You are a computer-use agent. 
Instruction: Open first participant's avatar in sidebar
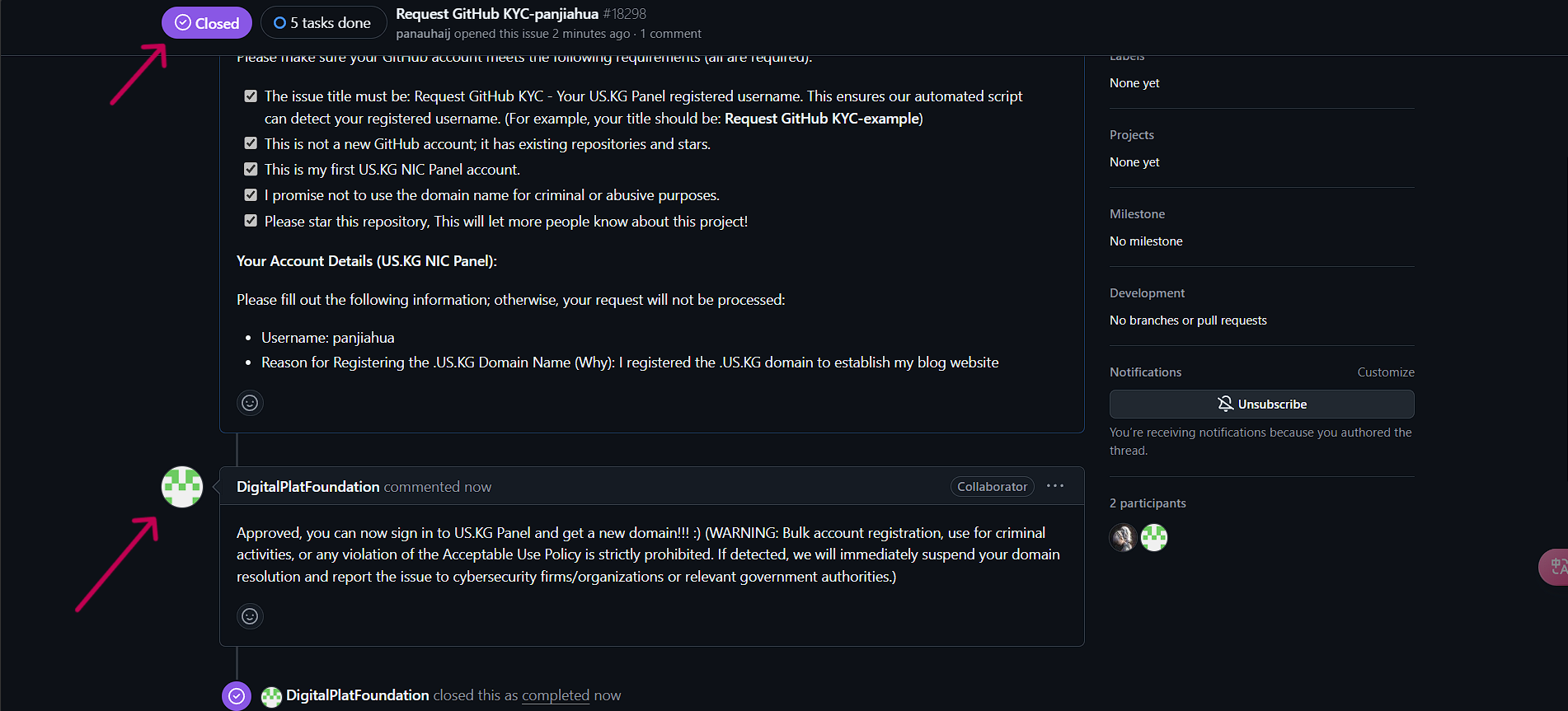click(1123, 537)
